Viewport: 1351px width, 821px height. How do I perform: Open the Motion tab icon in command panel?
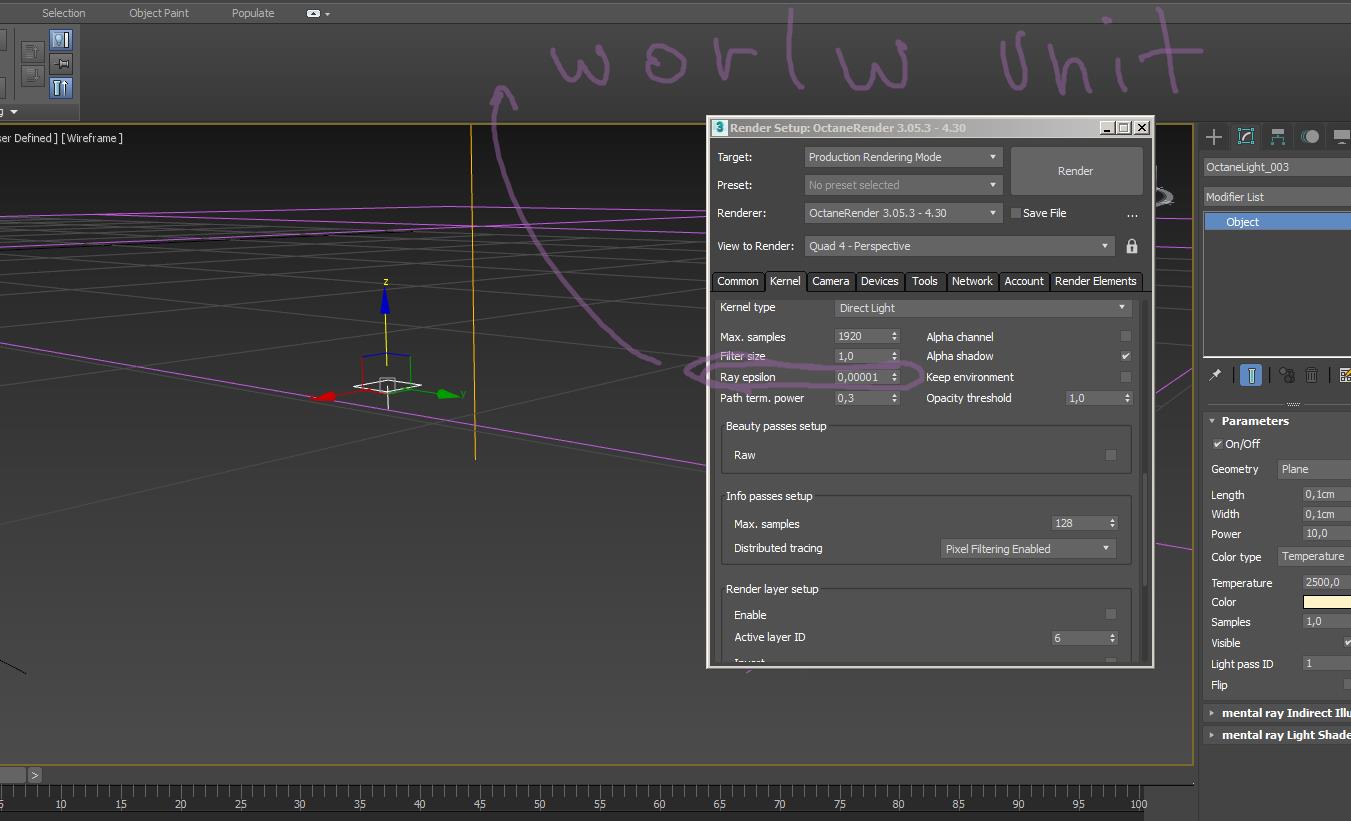coord(1310,137)
